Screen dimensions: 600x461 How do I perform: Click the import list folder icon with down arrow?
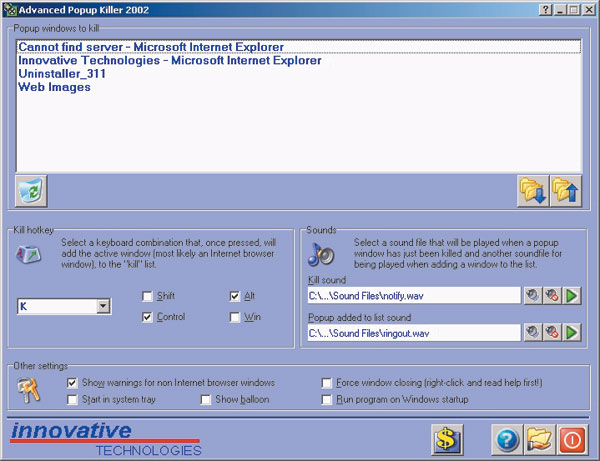pos(533,191)
